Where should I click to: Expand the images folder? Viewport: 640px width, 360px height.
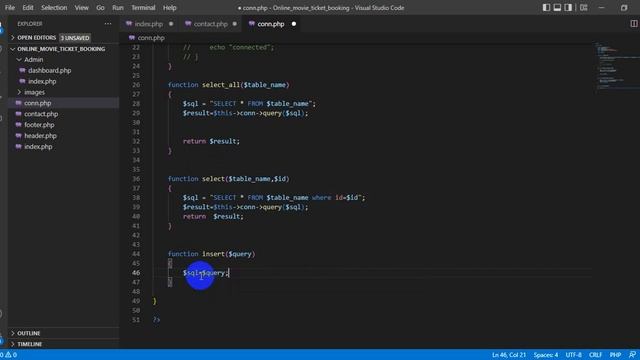pyautogui.click(x=34, y=92)
